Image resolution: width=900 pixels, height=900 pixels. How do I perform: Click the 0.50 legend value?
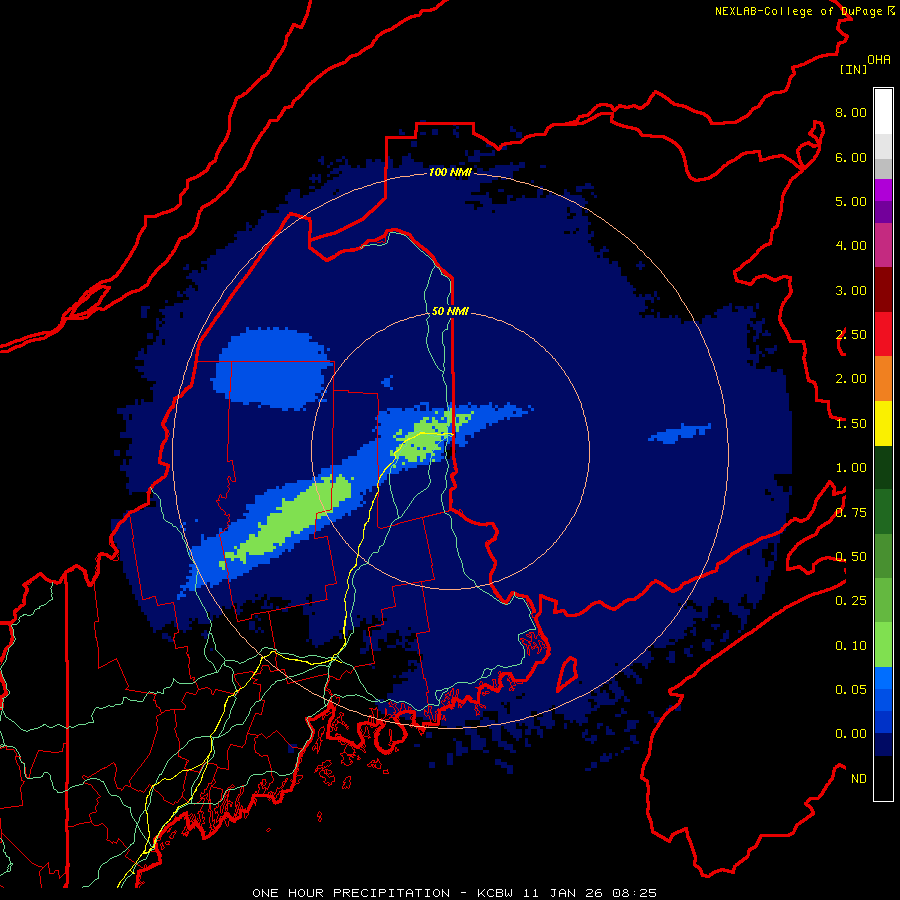pyautogui.click(x=851, y=557)
